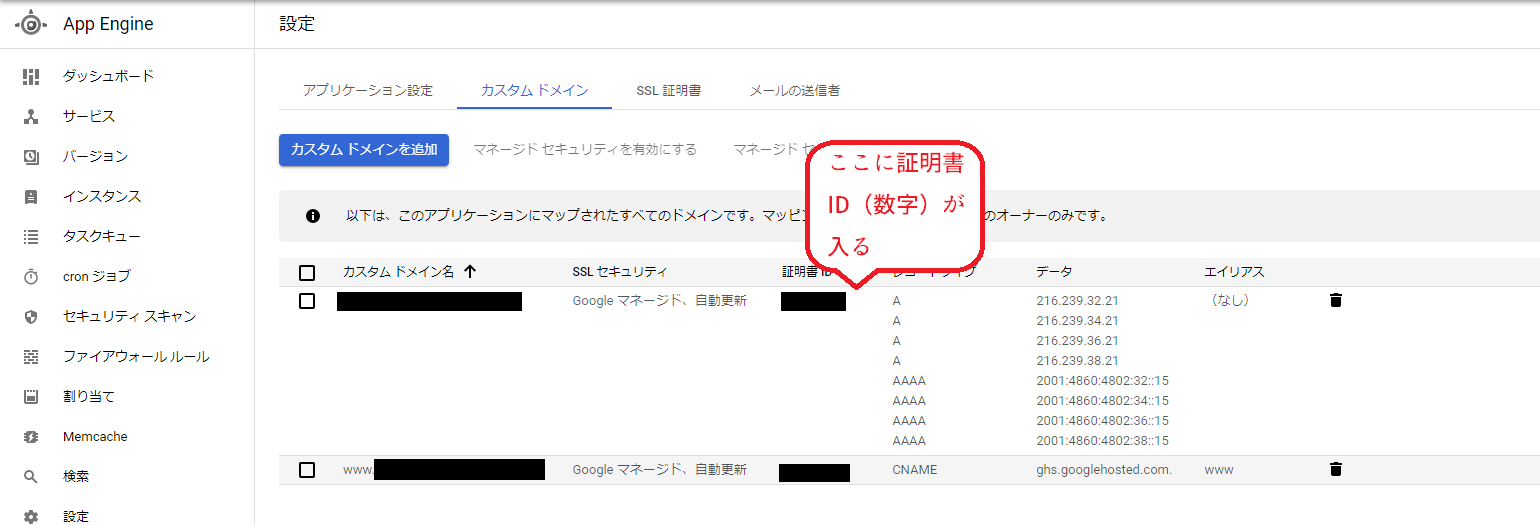Select IPv6 address 2001:4860:4802:36::15
Screen dimensions: 1540x525
pyautogui.click(x=1102, y=420)
